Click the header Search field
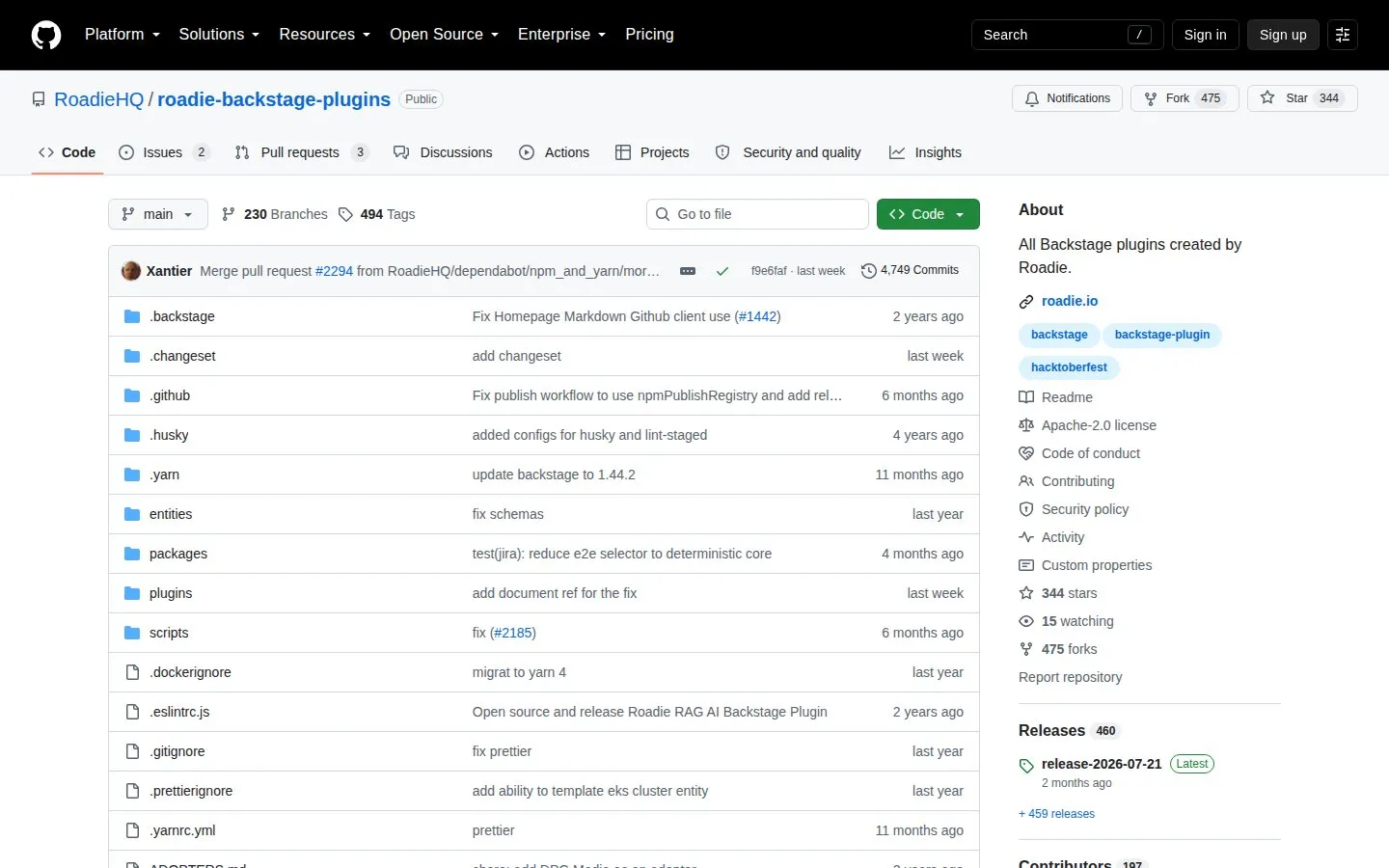 tap(1068, 35)
